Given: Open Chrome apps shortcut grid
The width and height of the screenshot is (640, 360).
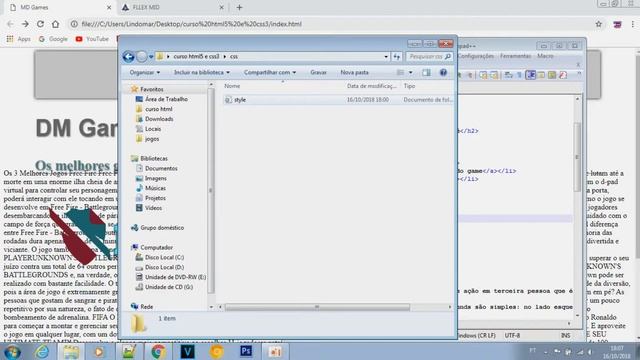Looking at the screenshot, I should pos(10,39).
